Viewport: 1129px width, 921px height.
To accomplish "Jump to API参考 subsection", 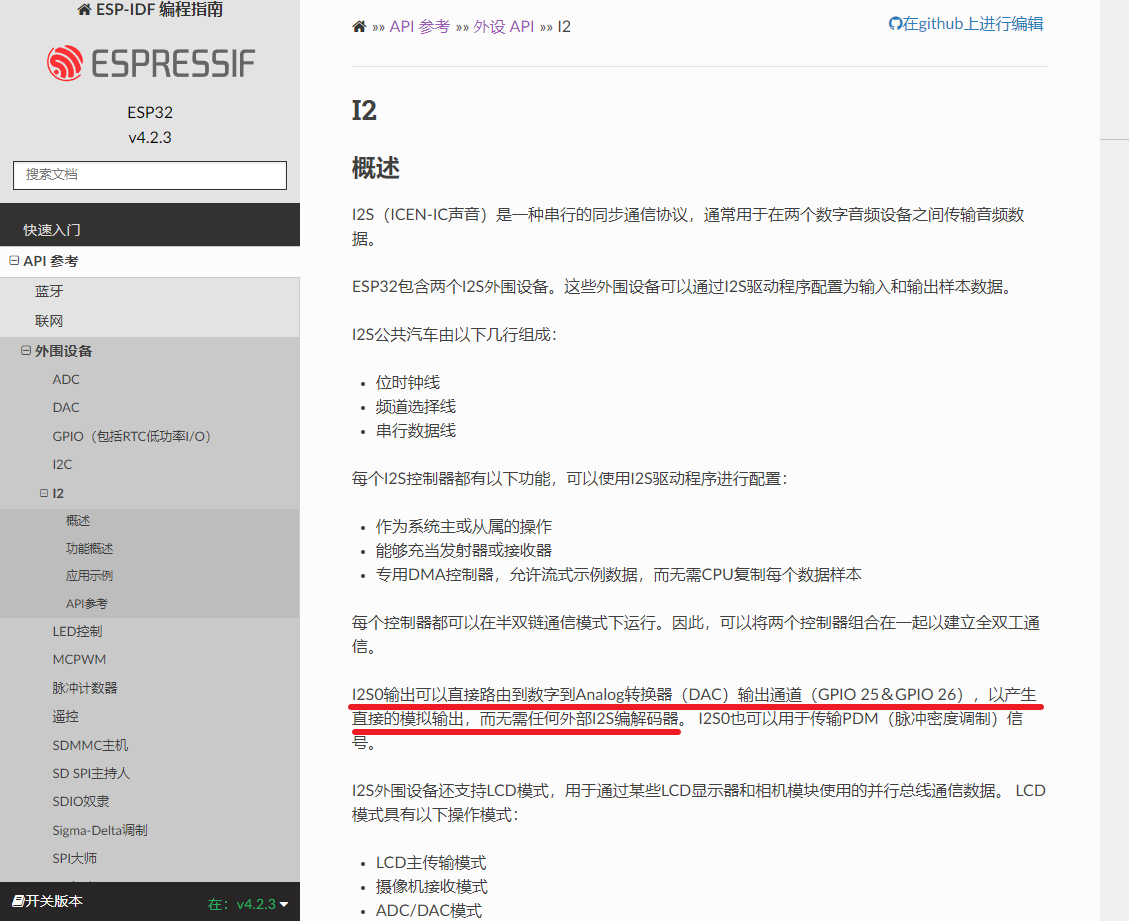I will 86,604.
